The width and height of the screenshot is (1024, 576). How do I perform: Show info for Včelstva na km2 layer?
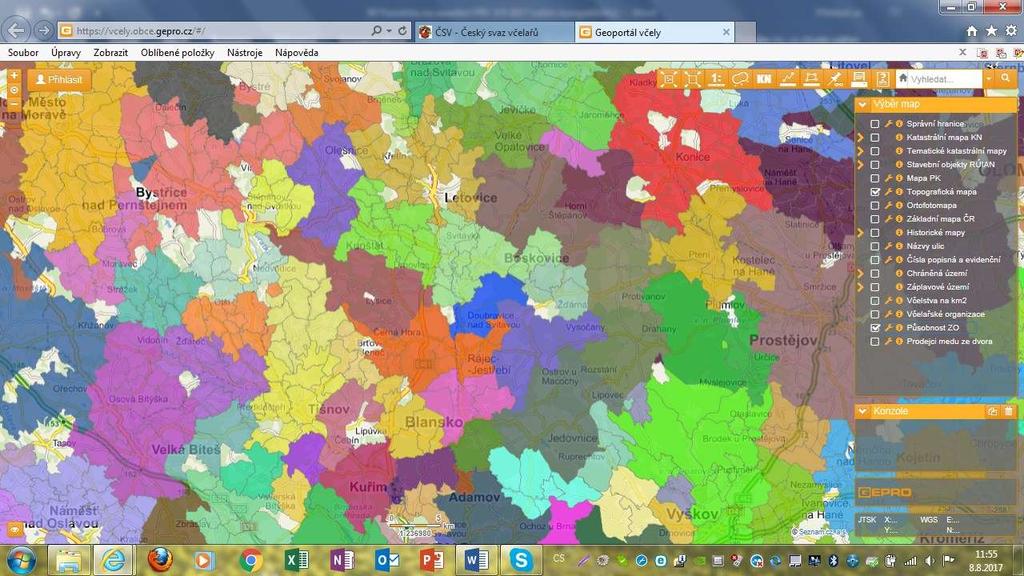899,301
